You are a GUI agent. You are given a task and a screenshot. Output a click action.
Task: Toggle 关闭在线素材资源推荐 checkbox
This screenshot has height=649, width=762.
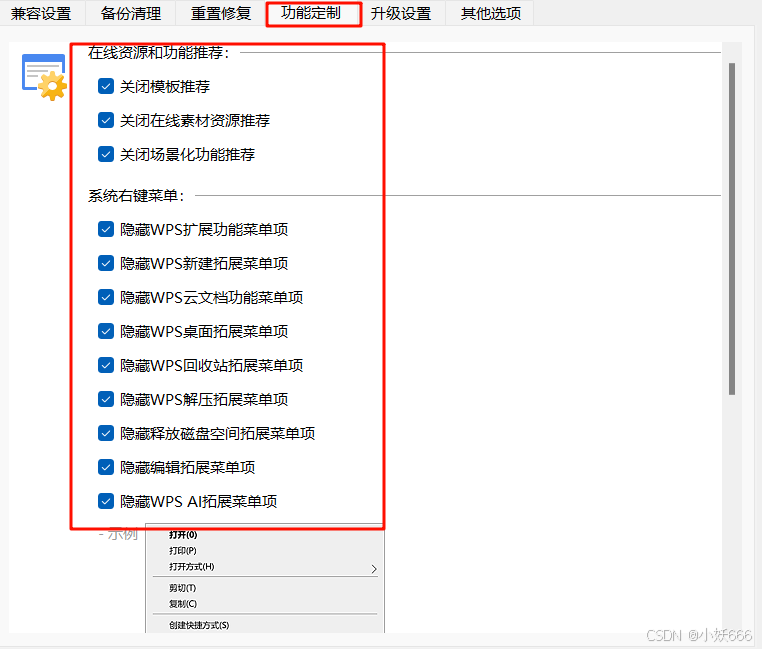(x=106, y=120)
